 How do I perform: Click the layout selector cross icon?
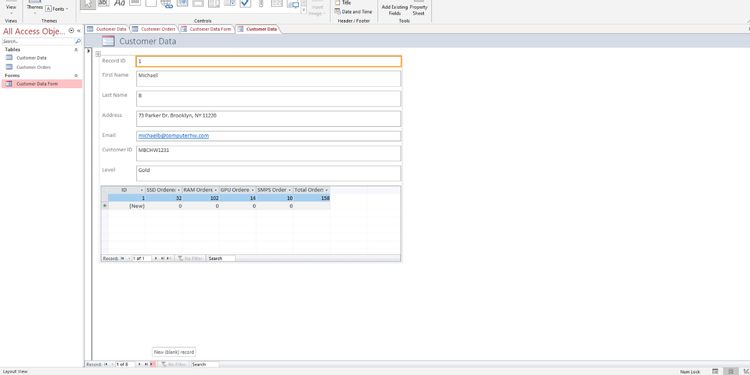tap(98, 54)
